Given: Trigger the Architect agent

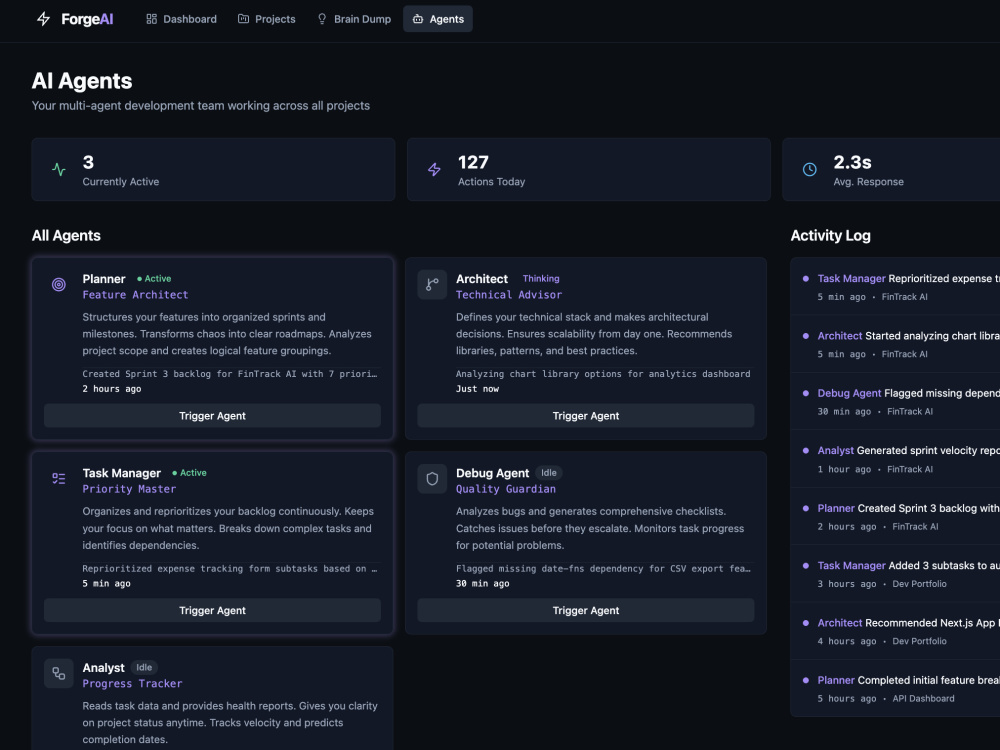Looking at the screenshot, I should click(x=585, y=416).
